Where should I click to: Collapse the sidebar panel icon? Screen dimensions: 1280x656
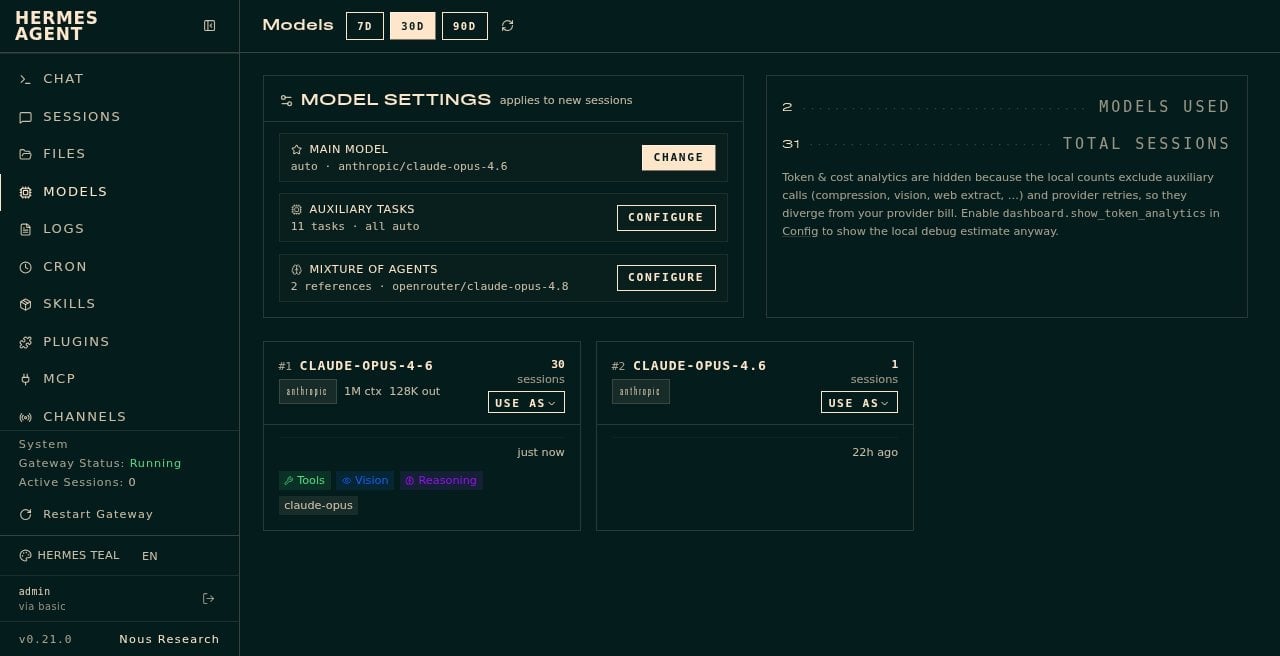click(209, 26)
